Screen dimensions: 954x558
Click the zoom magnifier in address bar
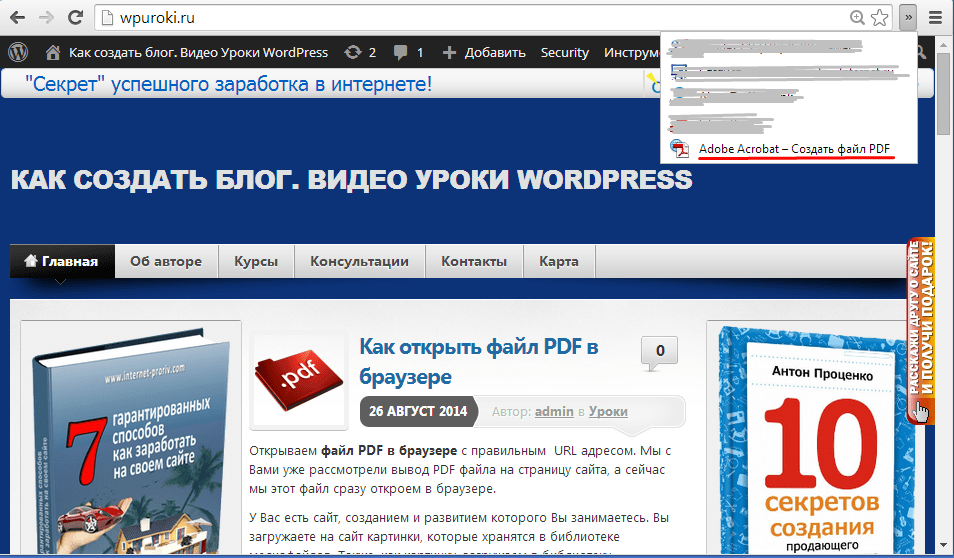coord(857,17)
